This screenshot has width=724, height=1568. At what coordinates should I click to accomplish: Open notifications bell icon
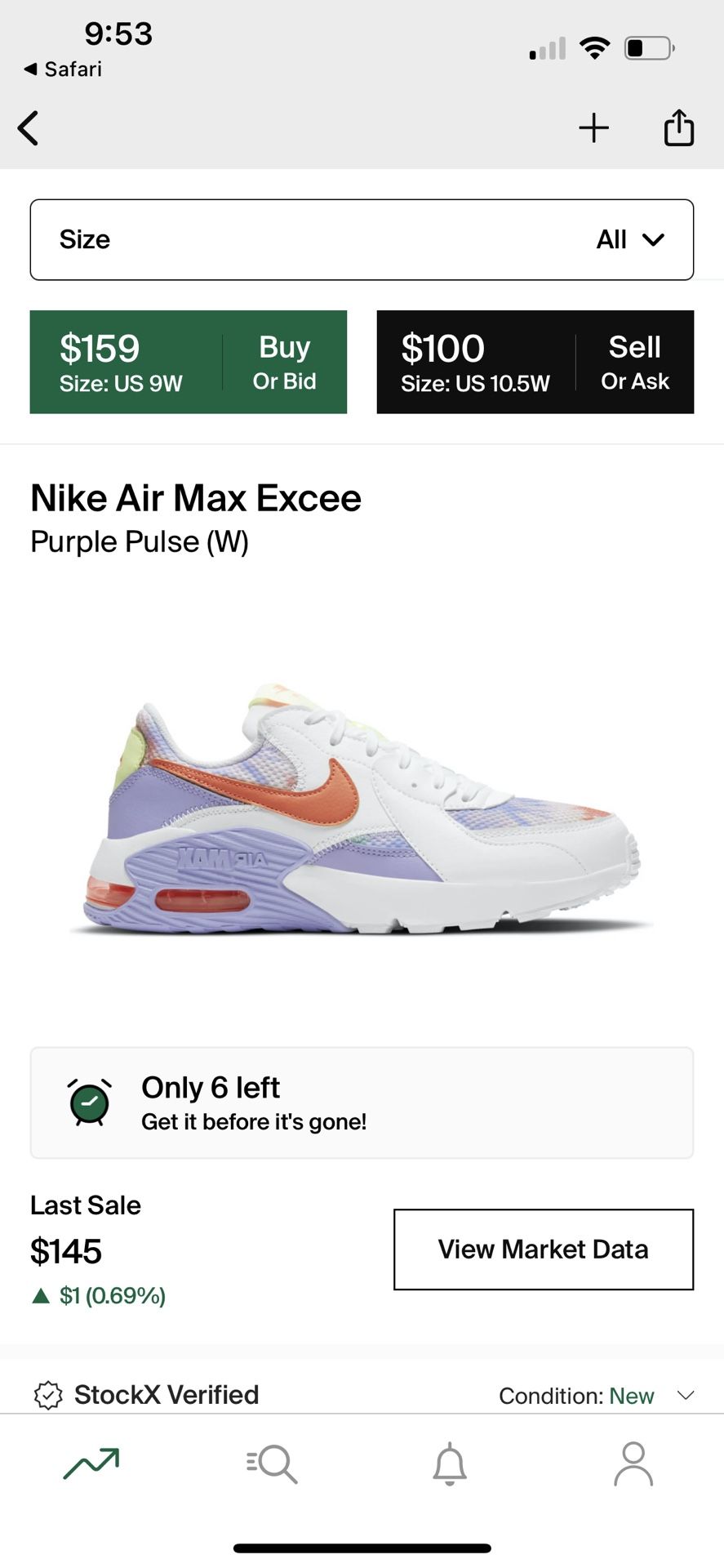[450, 1463]
